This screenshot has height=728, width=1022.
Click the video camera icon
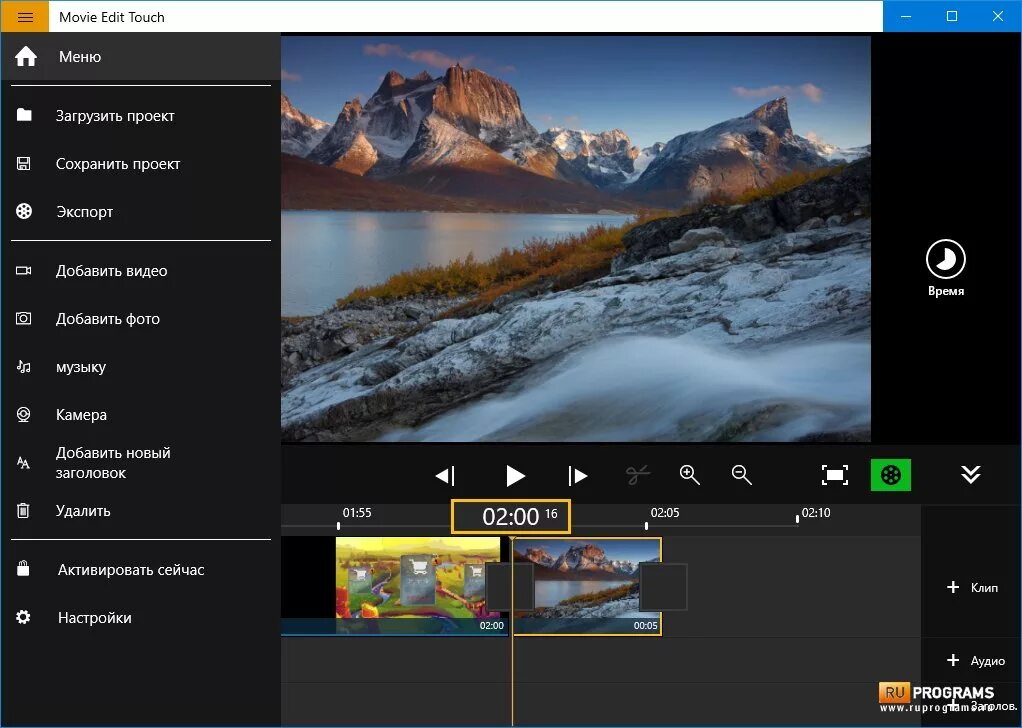(23, 270)
